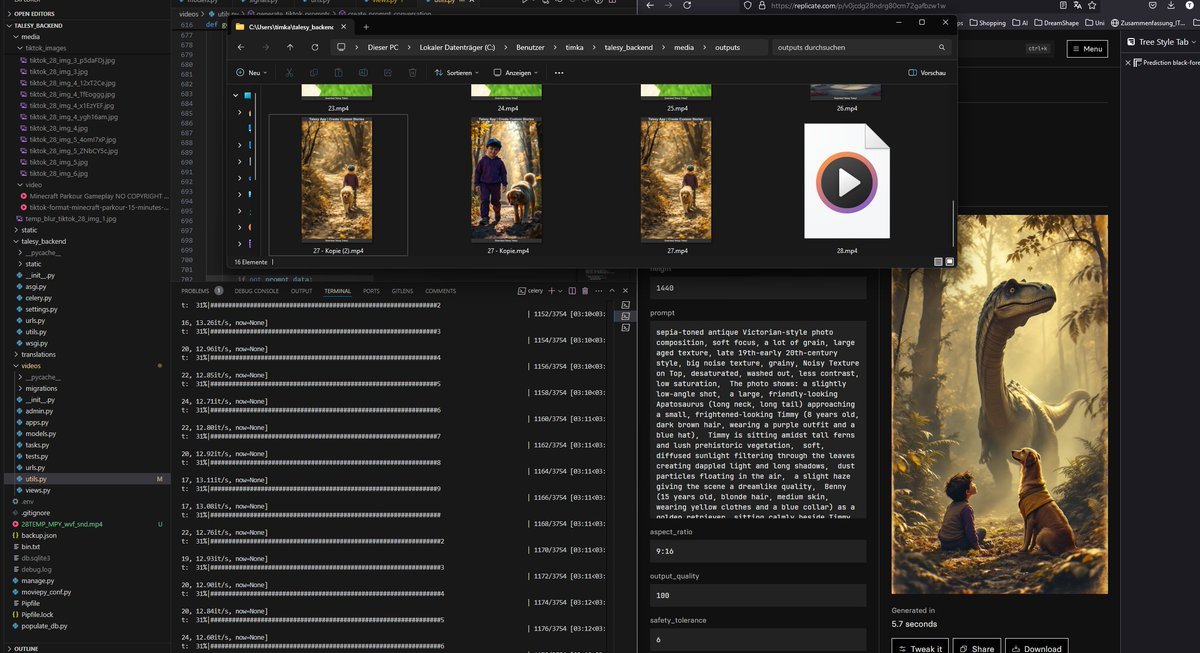
Task: Go up one folder in File Explorer
Action: click(x=290, y=47)
